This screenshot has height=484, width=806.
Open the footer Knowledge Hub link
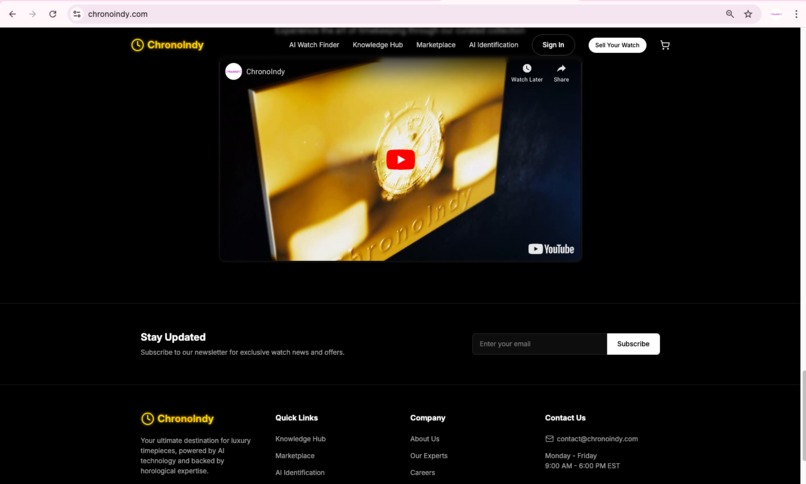(x=301, y=439)
